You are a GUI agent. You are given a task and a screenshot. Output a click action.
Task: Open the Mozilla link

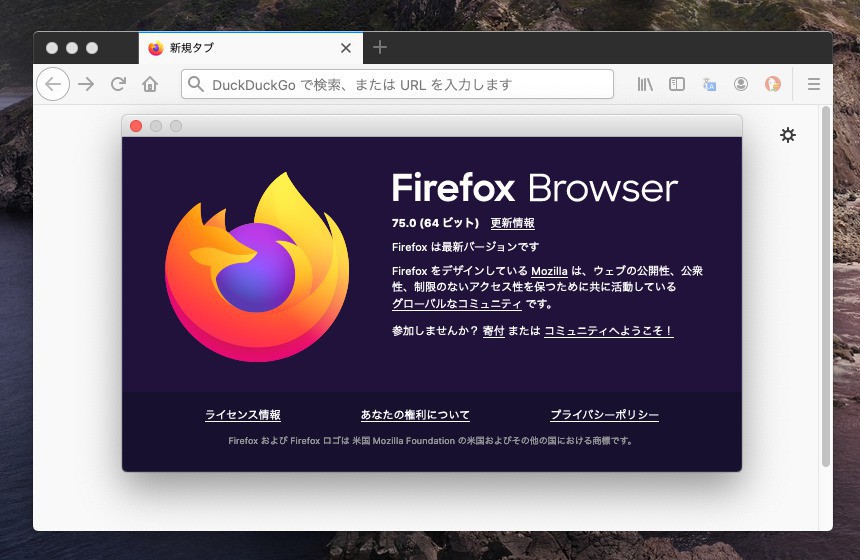pos(549,271)
